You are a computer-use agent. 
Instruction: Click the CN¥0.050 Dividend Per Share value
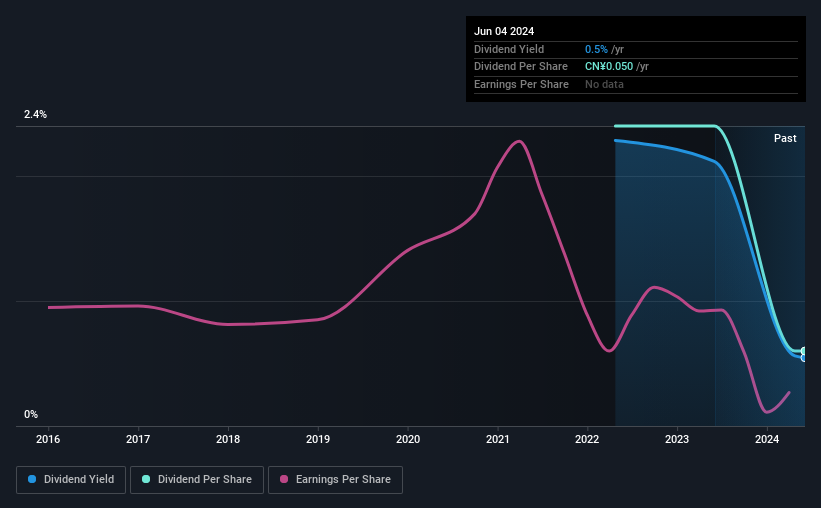coord(609,67)
